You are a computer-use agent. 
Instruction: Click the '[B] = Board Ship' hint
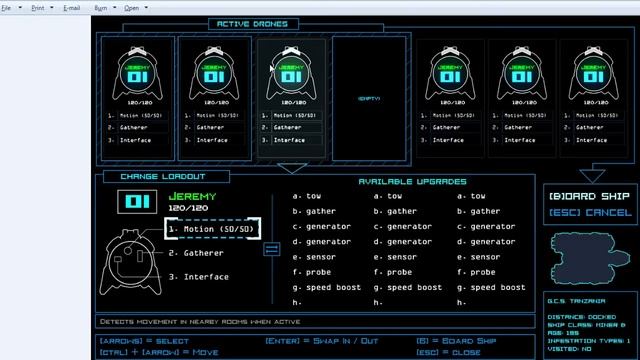point(456,341)
